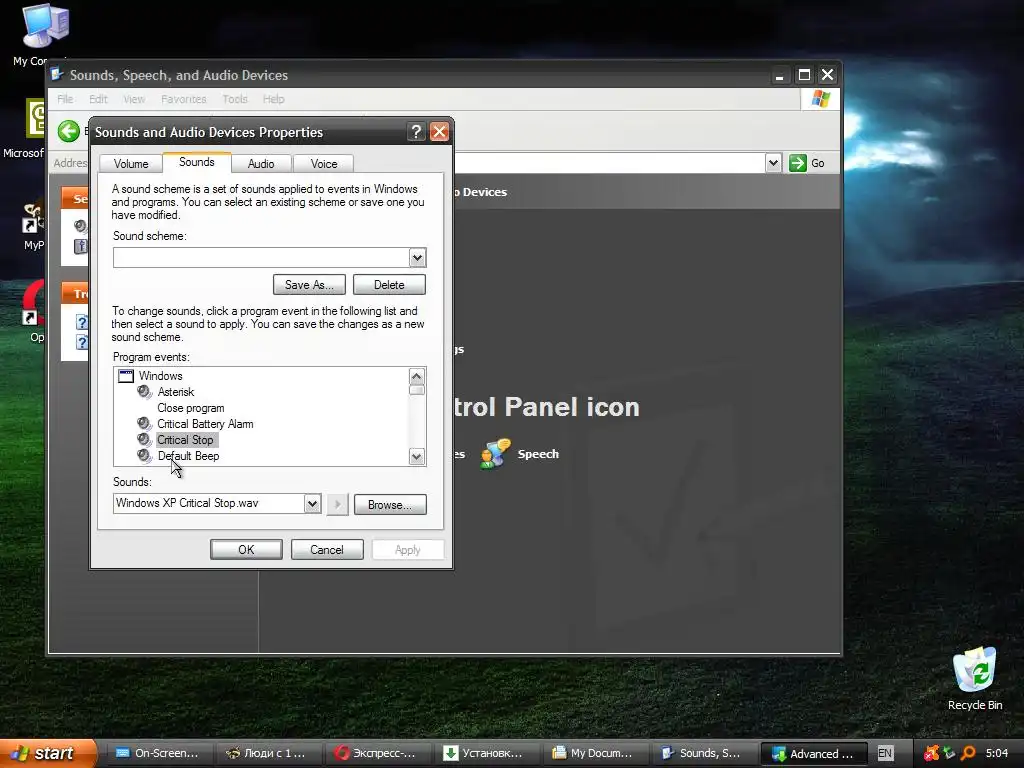The height and width of the screenshot is (768, 1024).
Task: Click the Critical Battery Alarm speaker icon
Action: [144, 424]
